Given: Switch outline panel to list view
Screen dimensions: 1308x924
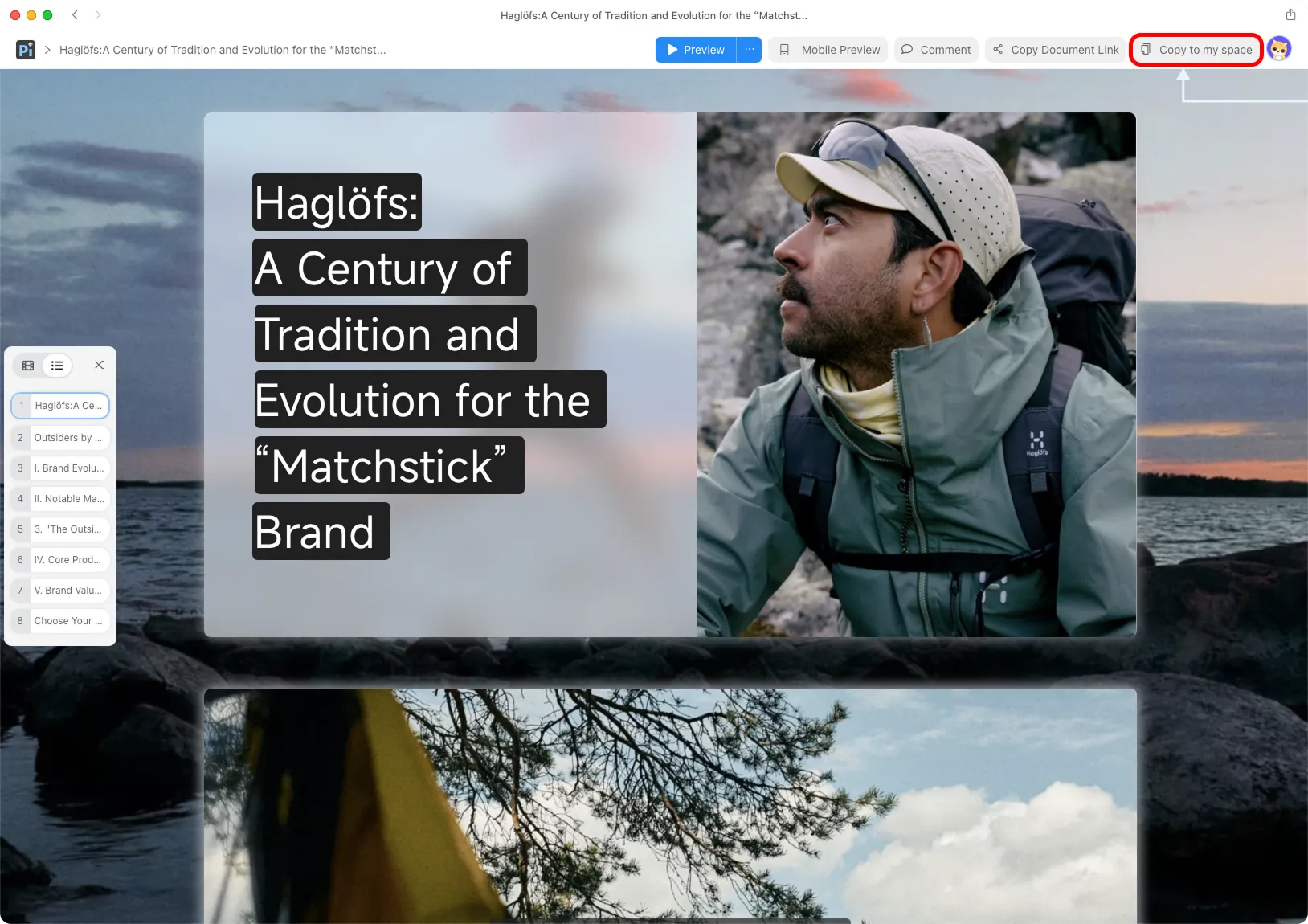Looking at the screenshot, I should (57, 366).
